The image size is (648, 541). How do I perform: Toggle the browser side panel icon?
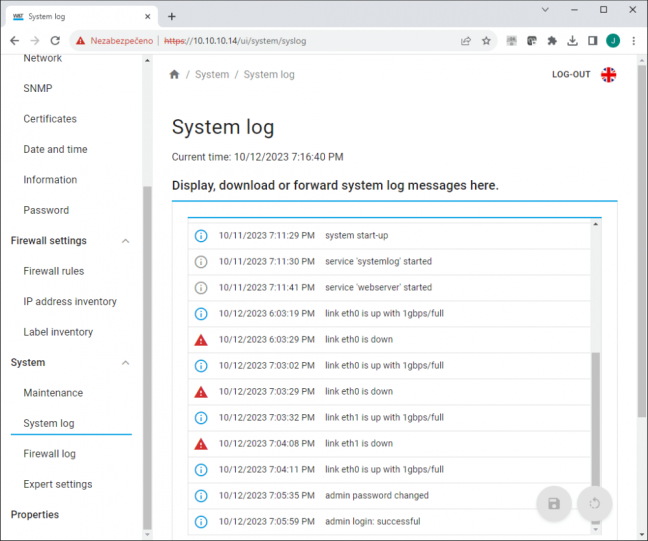pyautogui.click(x=593, y=41)
